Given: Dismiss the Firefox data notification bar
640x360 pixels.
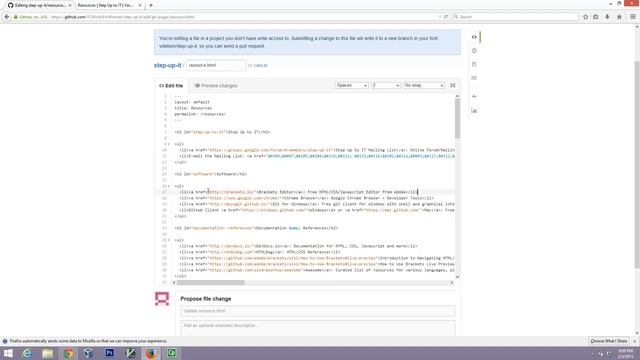Looking at the screenshot, I should [x=634, y=341].
